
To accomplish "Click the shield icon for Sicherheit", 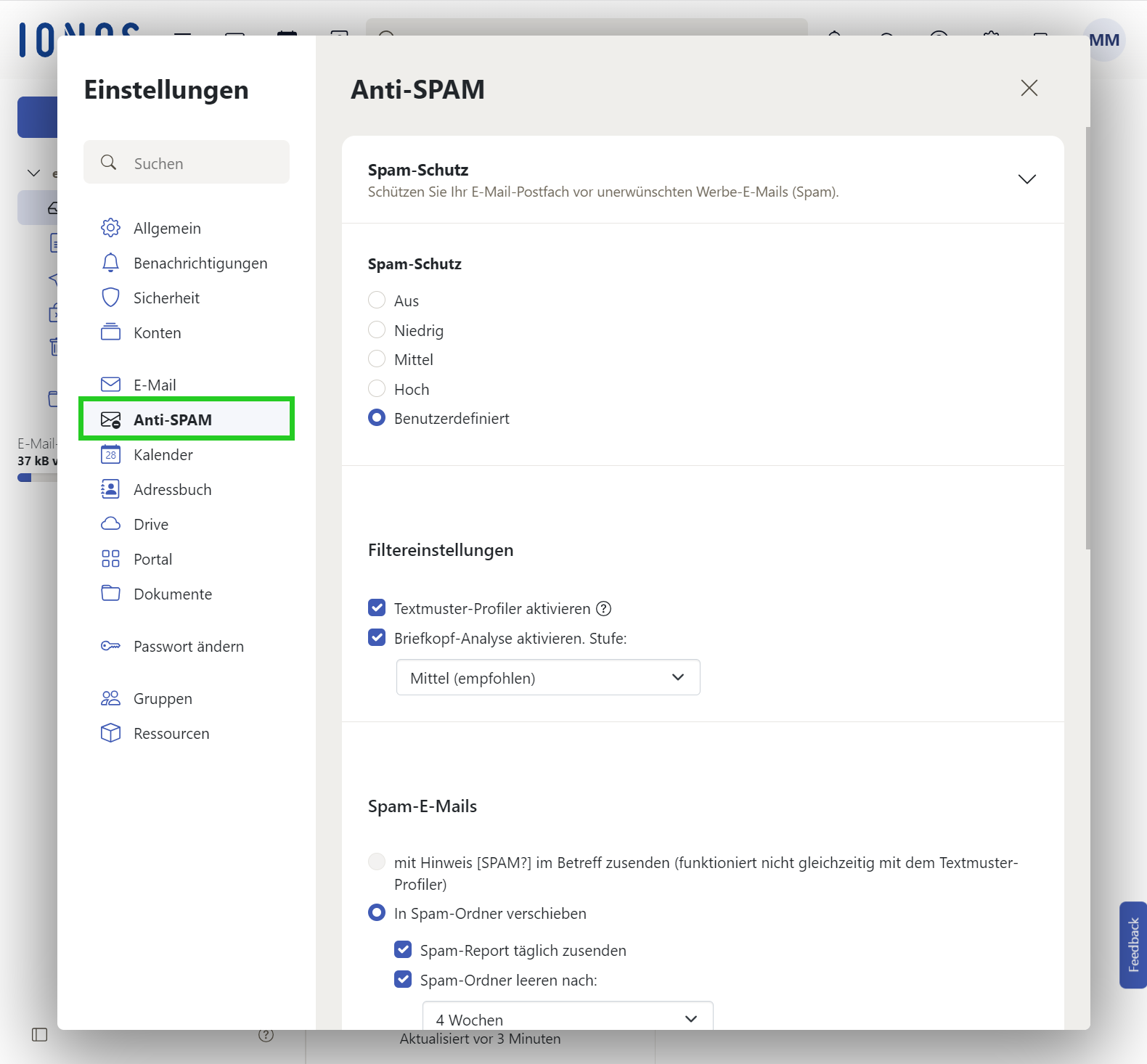I will pyautogui.click(x=110, y=298).
